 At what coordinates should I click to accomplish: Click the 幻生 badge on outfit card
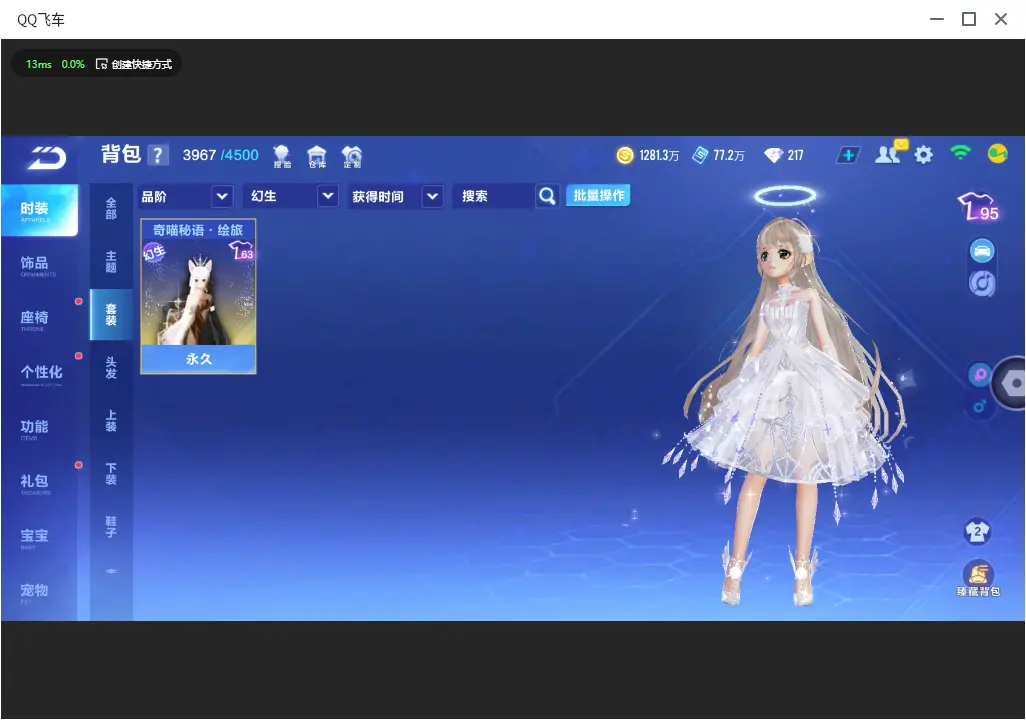154,252
